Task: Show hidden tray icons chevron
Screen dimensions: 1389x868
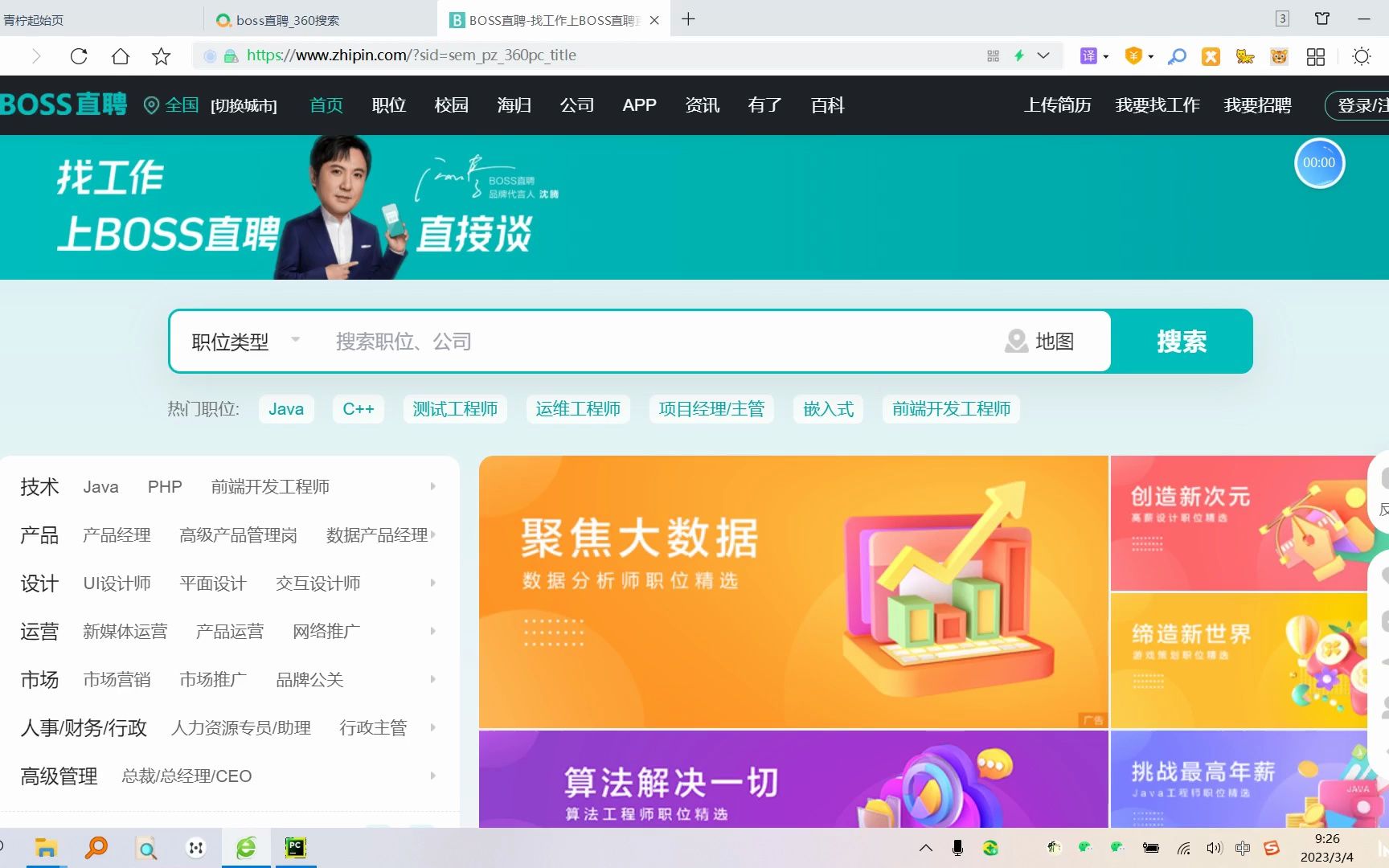Action: click(x=926, y=848)
